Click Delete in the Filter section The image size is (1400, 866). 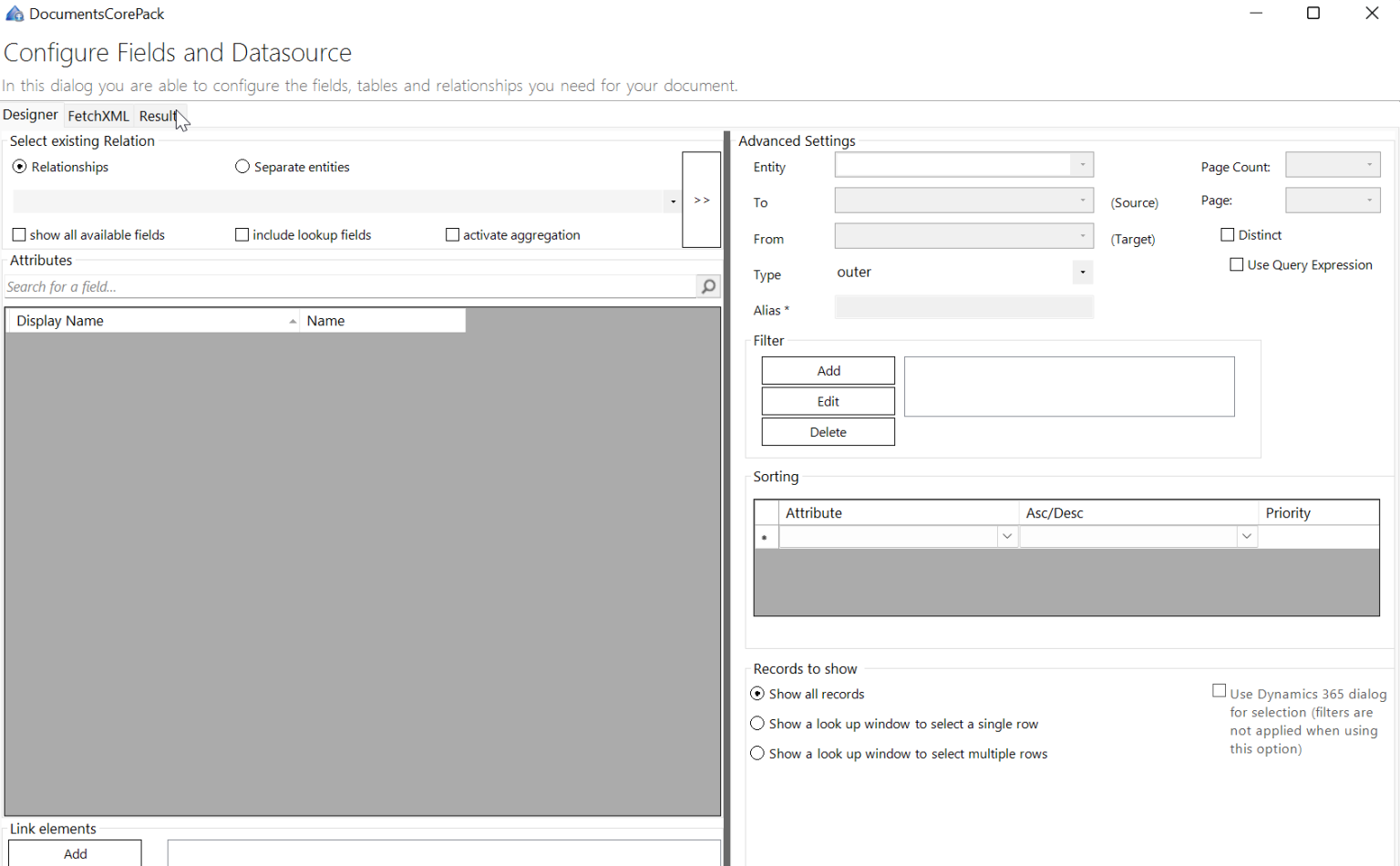[827, 431]
